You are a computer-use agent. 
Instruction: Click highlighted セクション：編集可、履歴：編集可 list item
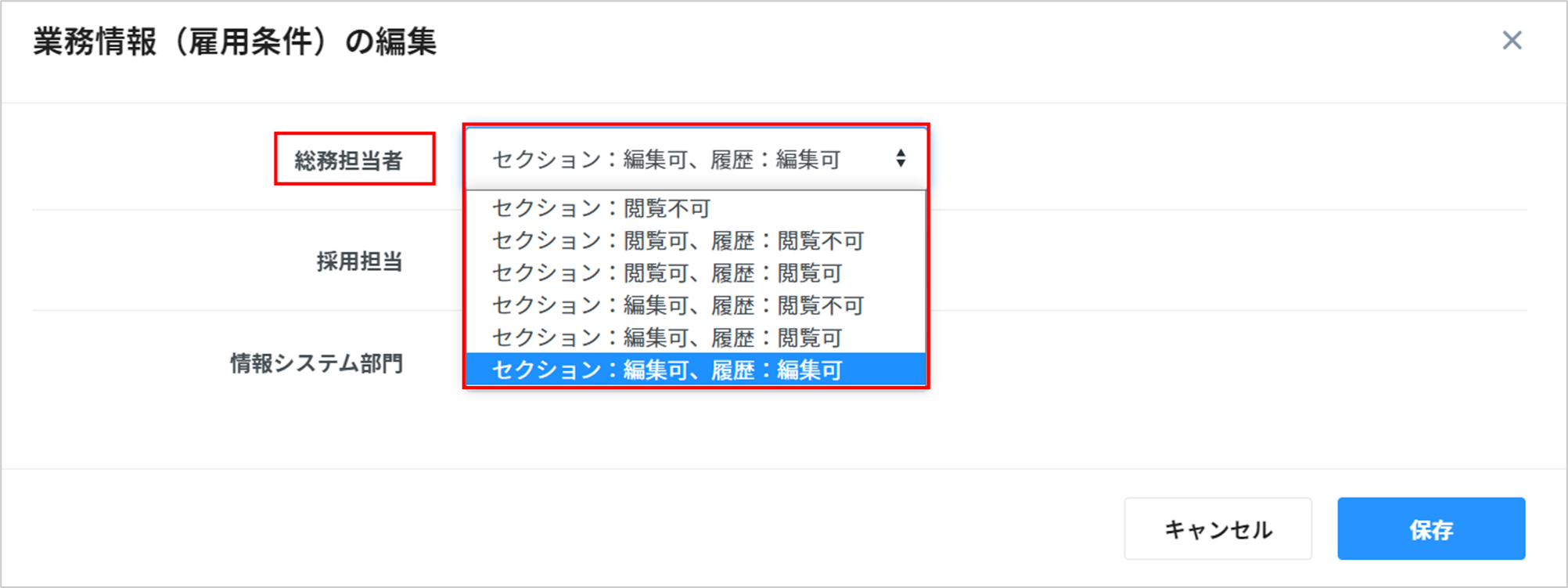pyautogui.click(x=667, y=370)
